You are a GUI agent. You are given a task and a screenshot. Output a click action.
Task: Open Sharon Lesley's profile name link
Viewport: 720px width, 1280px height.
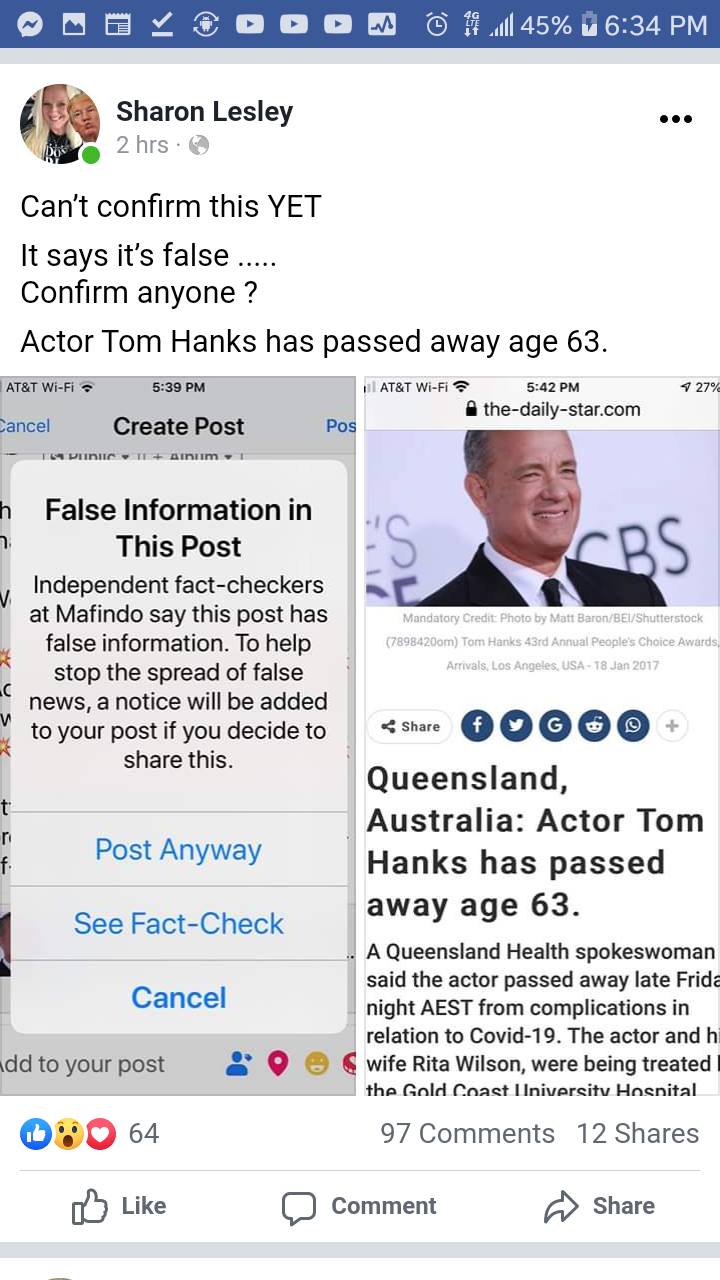(x=204, y=112)
